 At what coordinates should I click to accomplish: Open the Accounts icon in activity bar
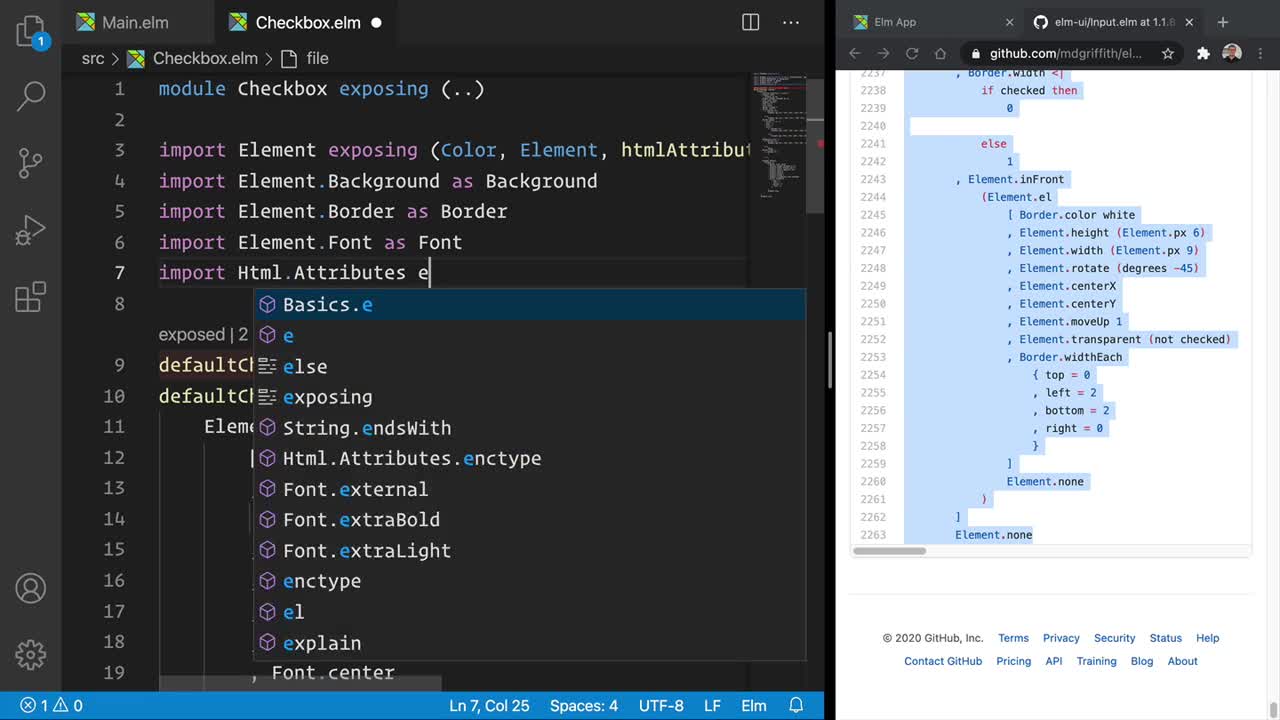(x=31, y=588)
